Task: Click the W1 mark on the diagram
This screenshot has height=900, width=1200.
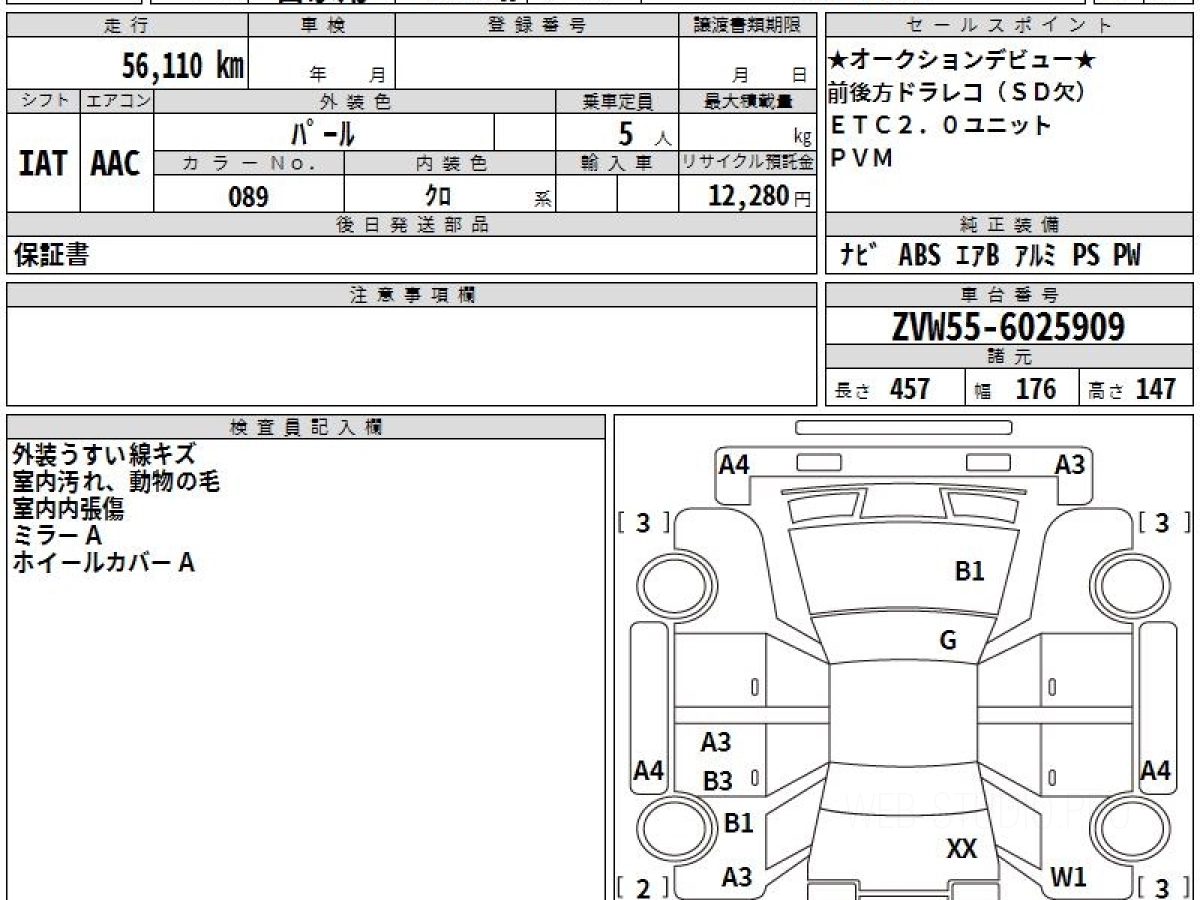Action: [1068, 878]
